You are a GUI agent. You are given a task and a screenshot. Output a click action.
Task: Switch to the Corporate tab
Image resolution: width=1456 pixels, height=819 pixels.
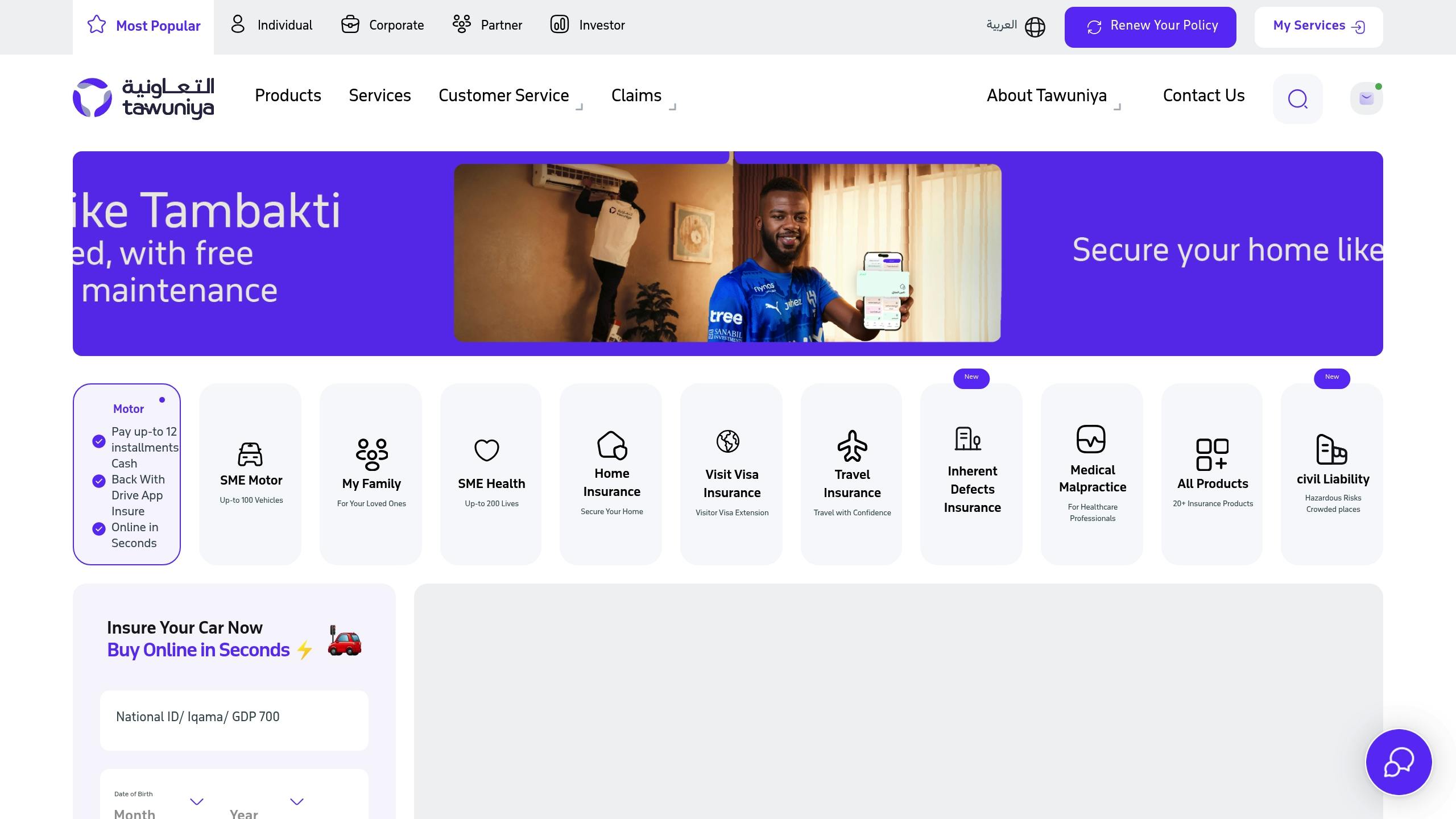[x=382, y=25]
